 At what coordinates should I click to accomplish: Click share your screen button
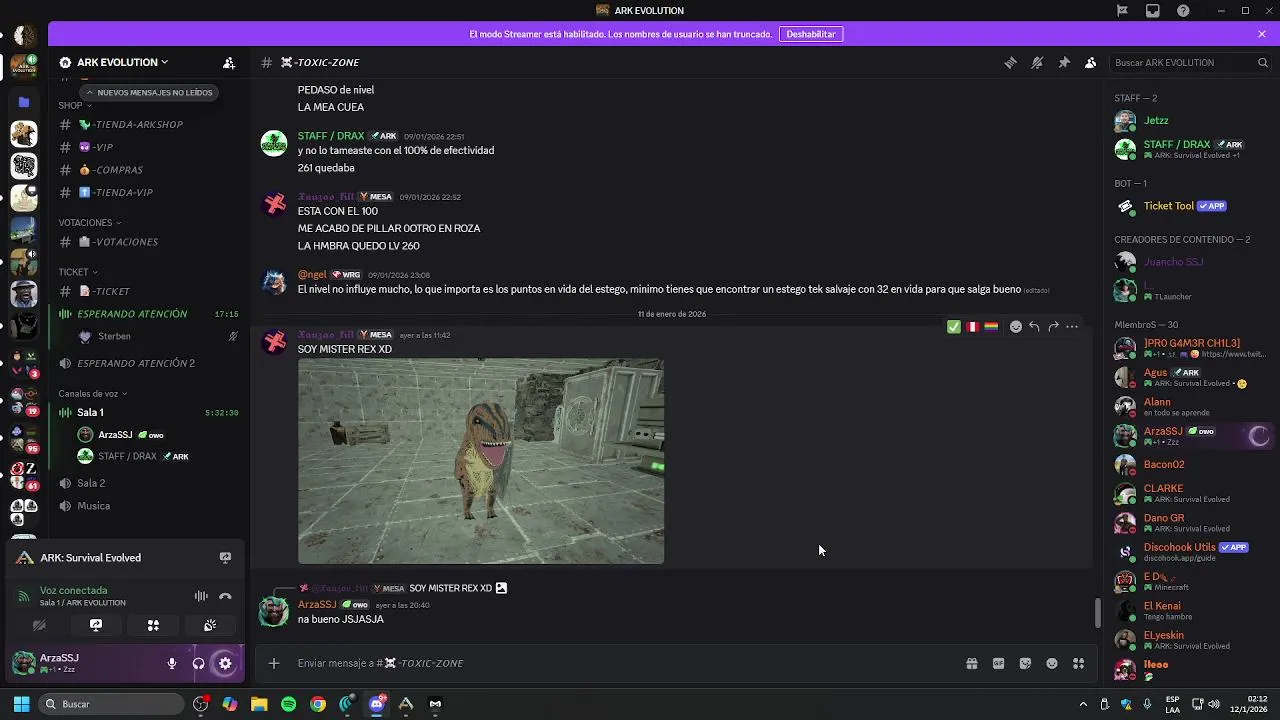coord(96,625)
